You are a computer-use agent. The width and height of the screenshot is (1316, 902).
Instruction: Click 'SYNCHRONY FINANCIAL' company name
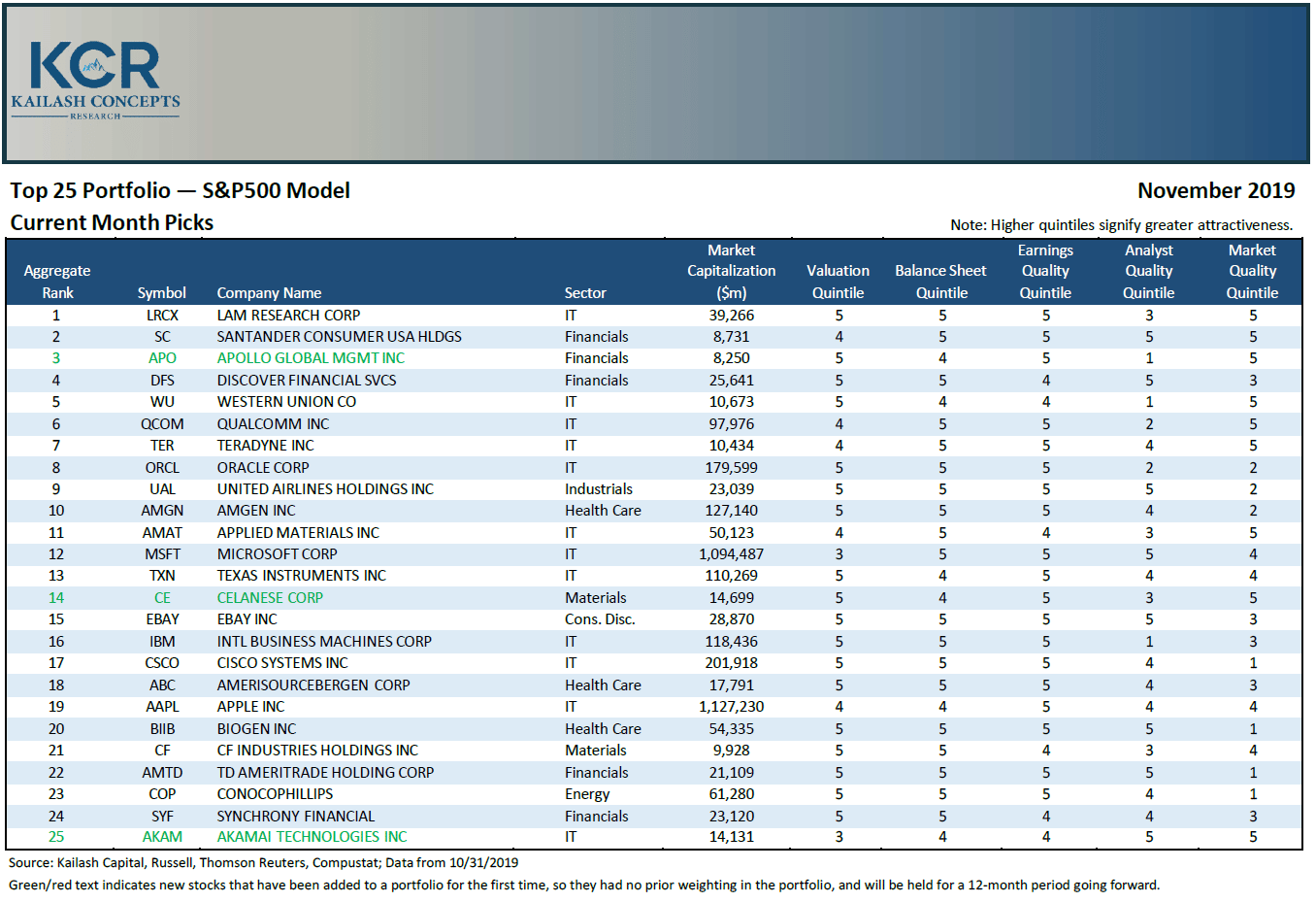point(296,817)
